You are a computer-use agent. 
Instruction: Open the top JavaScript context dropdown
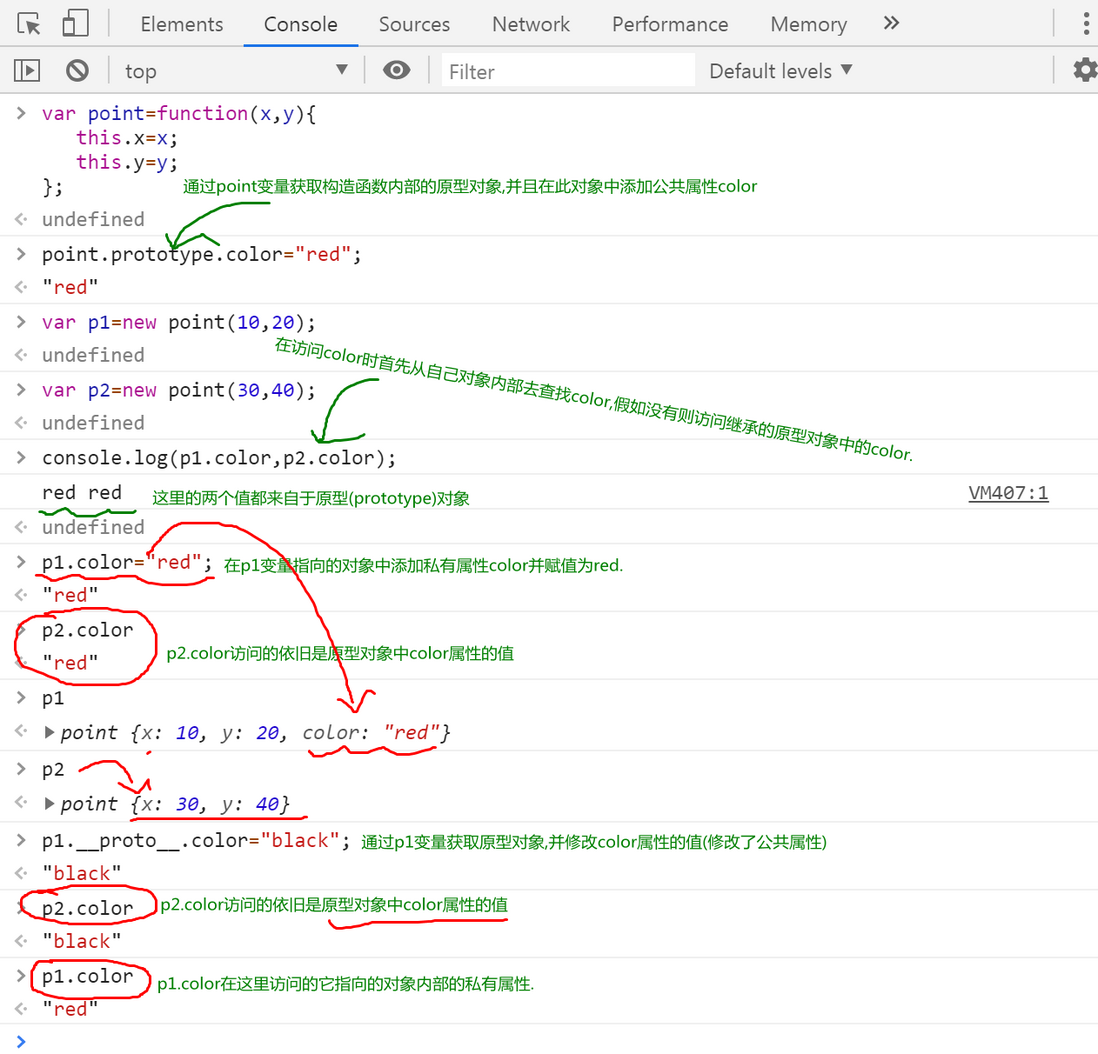236,71
